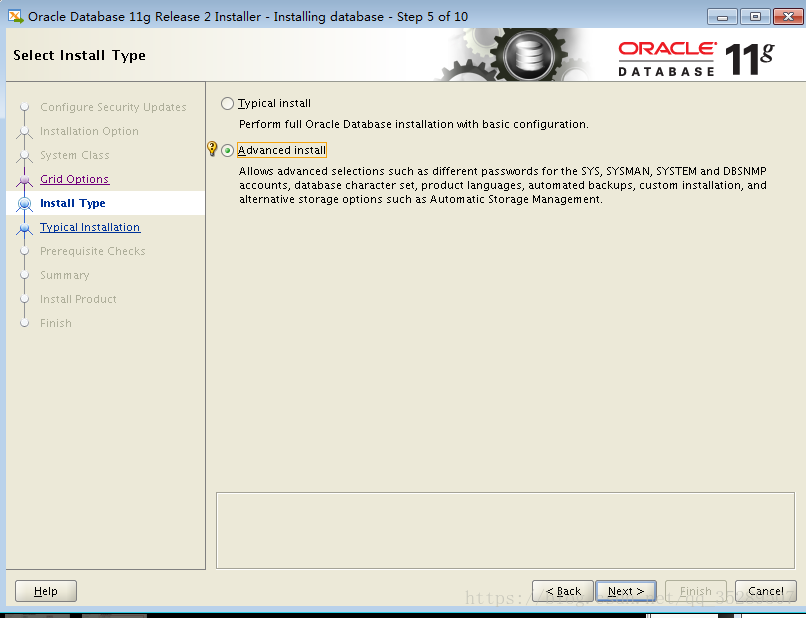Click the disabled Finish button
Viewport: 806px width, 618px height.
[x=695, y=591]
